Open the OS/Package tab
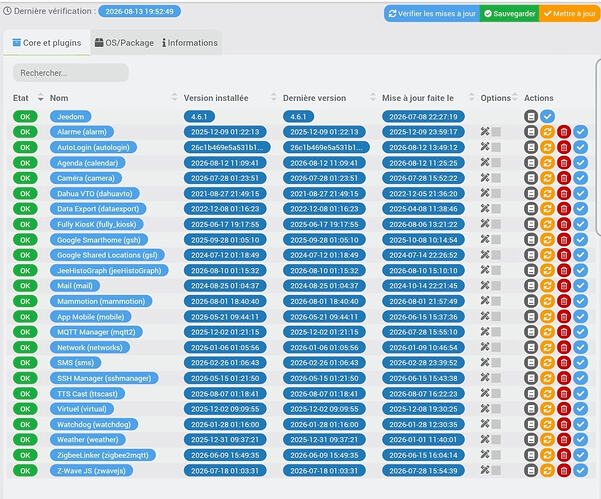Screen dimensions: 601x499 point(124,43)
